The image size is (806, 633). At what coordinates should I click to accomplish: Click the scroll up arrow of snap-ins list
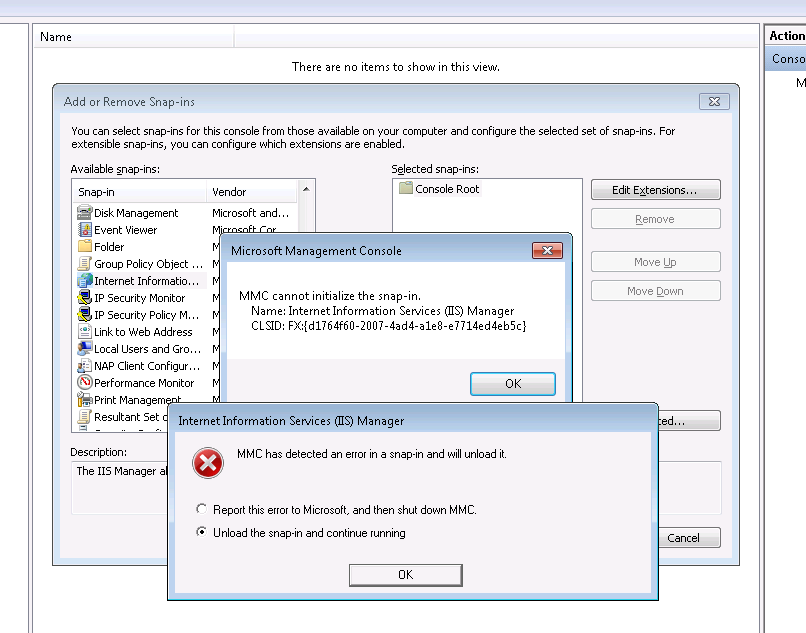(306, 189)
